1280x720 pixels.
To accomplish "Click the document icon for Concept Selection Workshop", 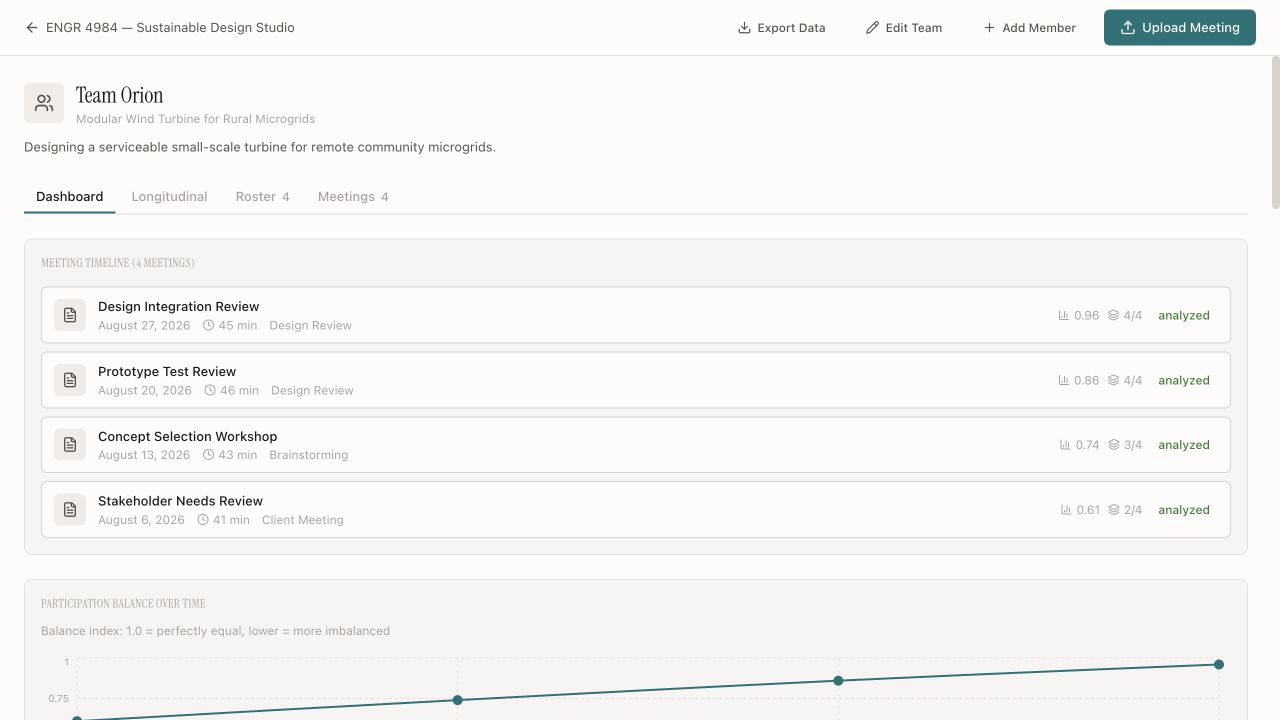I will 70,445.
